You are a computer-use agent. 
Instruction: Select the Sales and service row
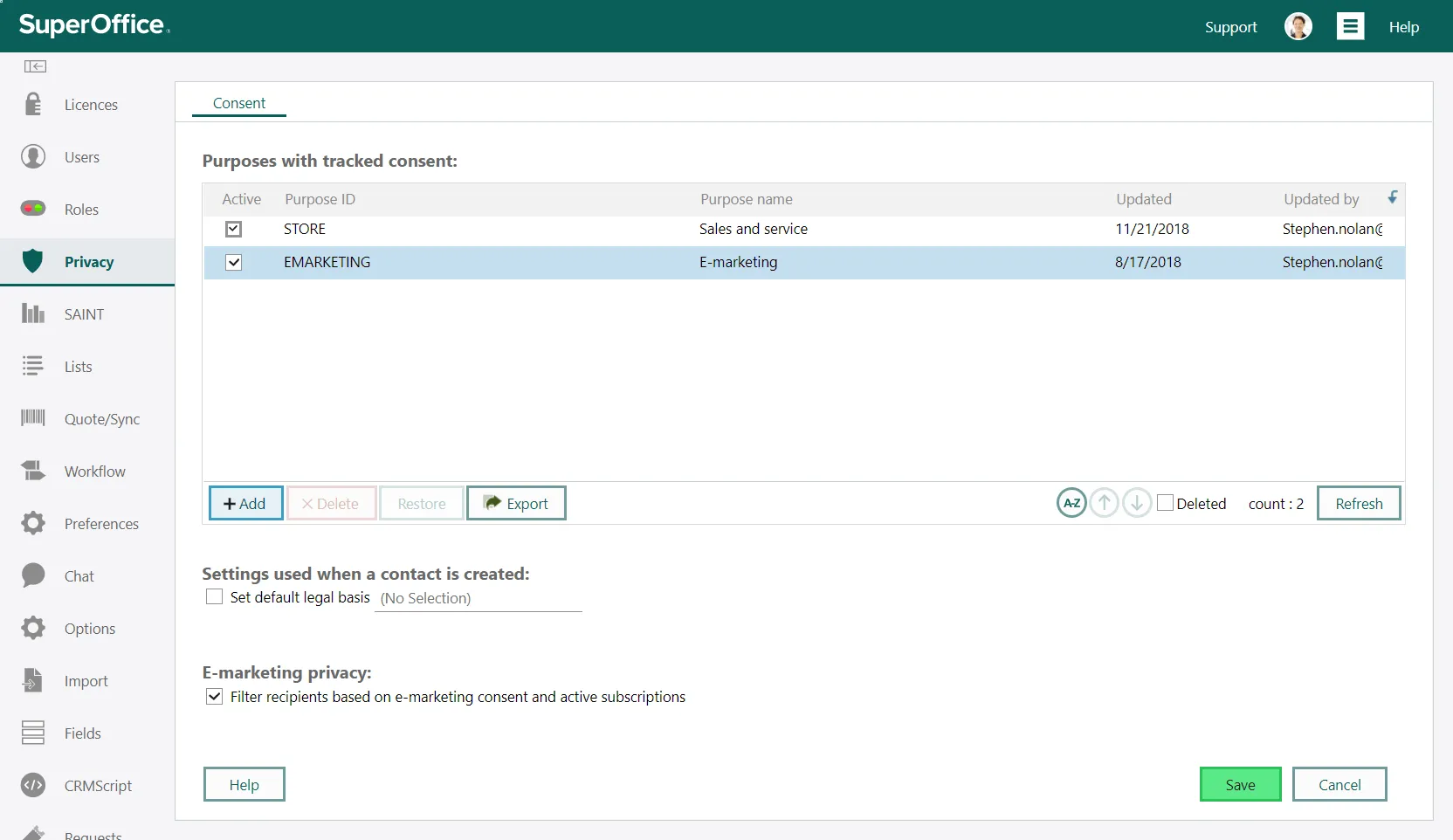(x=753, y=230)
